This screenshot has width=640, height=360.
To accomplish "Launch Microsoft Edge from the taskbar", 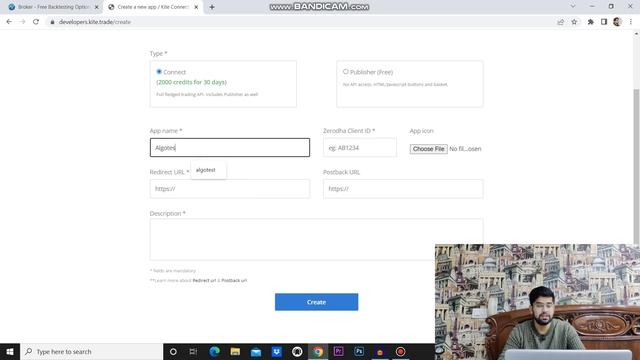I will click(x=214, y=351).
